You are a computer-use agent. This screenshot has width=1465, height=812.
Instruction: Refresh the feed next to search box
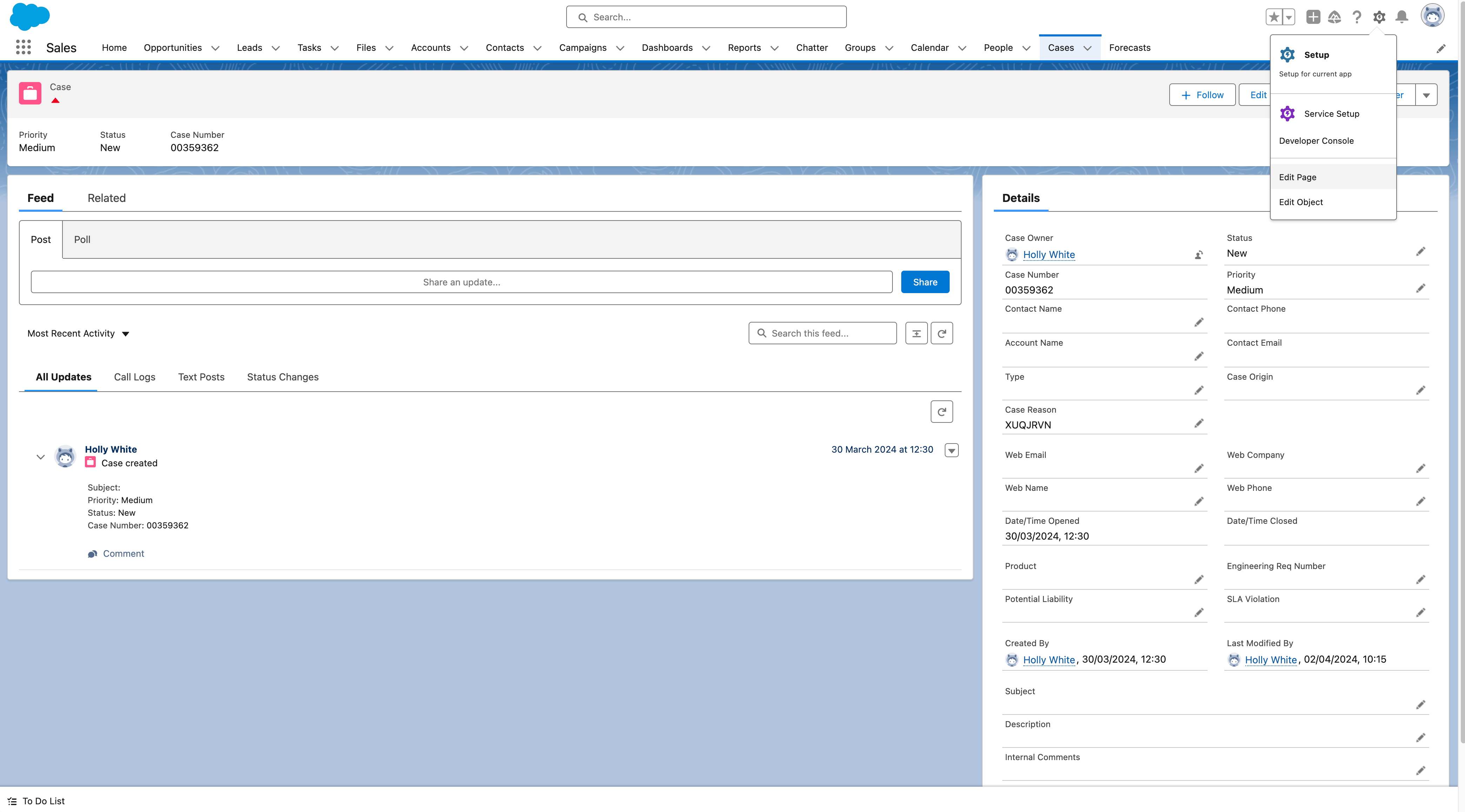click(942, 333)
